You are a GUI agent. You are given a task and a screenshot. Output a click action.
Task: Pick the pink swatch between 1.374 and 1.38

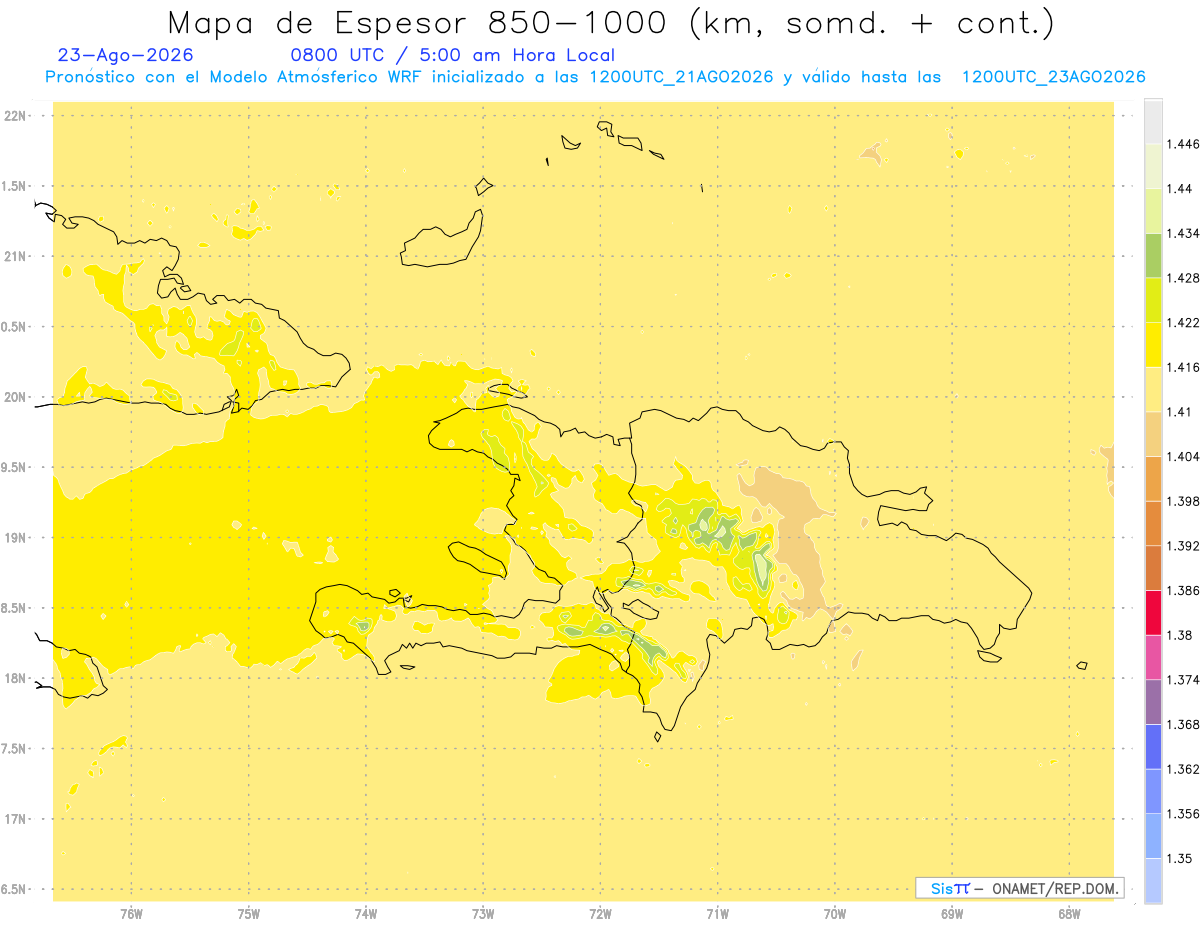(1153, 657)
